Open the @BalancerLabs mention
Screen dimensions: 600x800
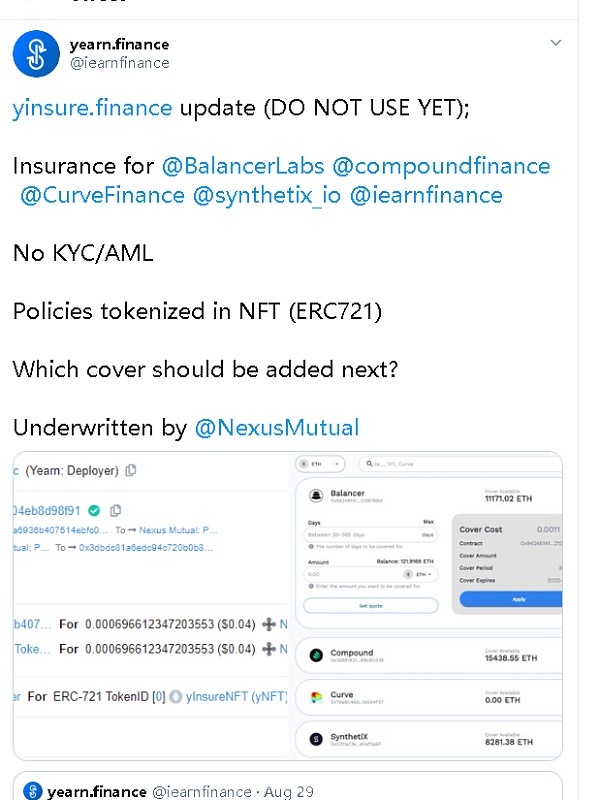click(242, 166)
